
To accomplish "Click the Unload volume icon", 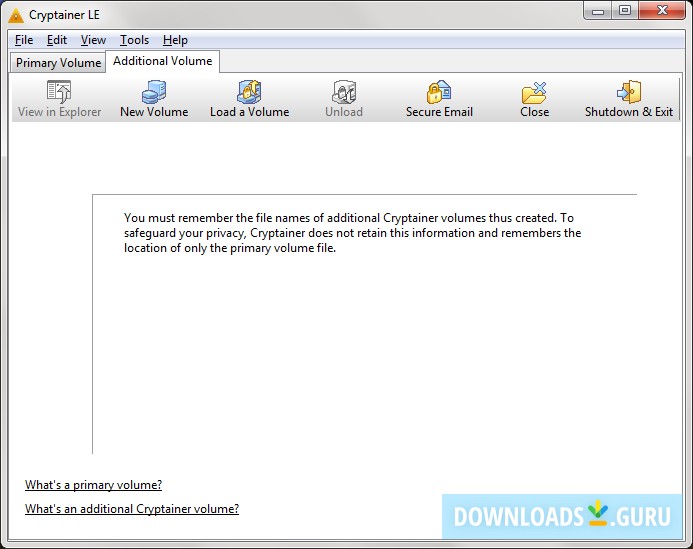I will 344,92.
